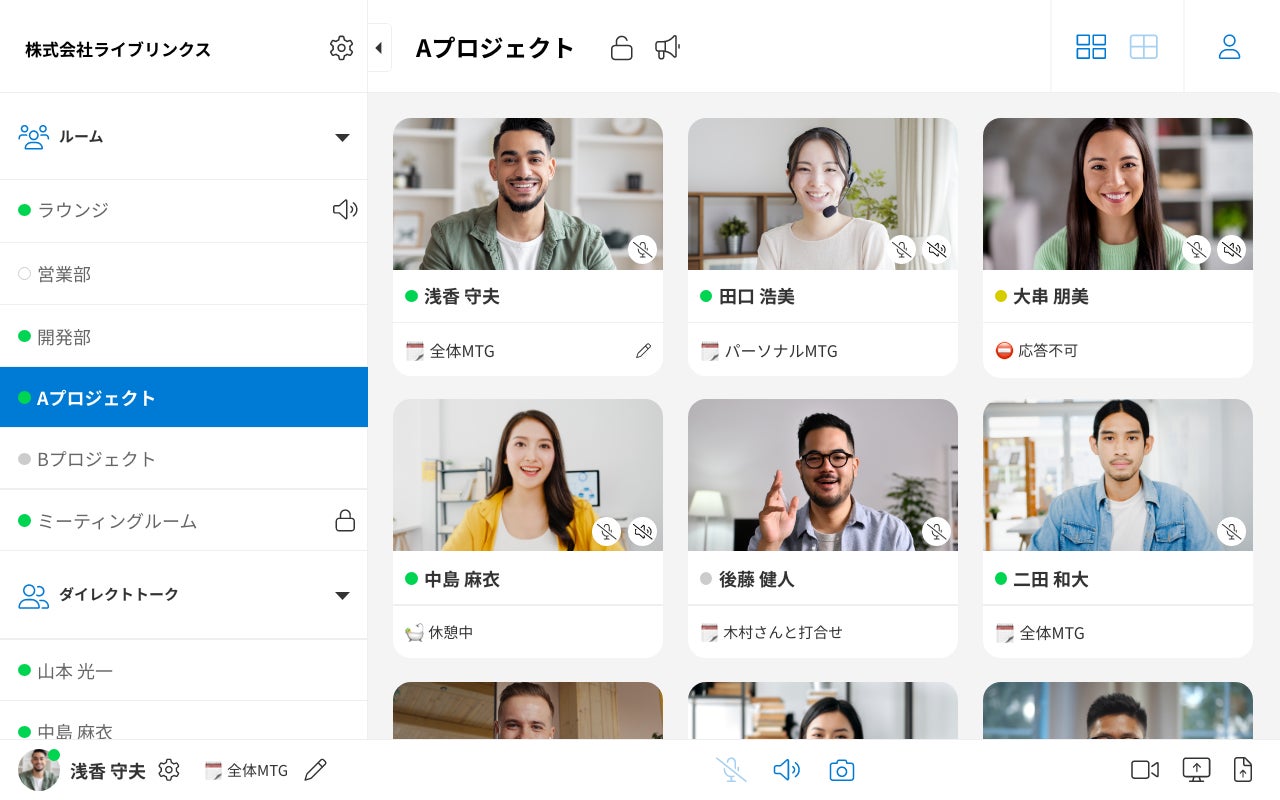
Task: Click the name 中島 麻衣 on her card
Action: 462,579
